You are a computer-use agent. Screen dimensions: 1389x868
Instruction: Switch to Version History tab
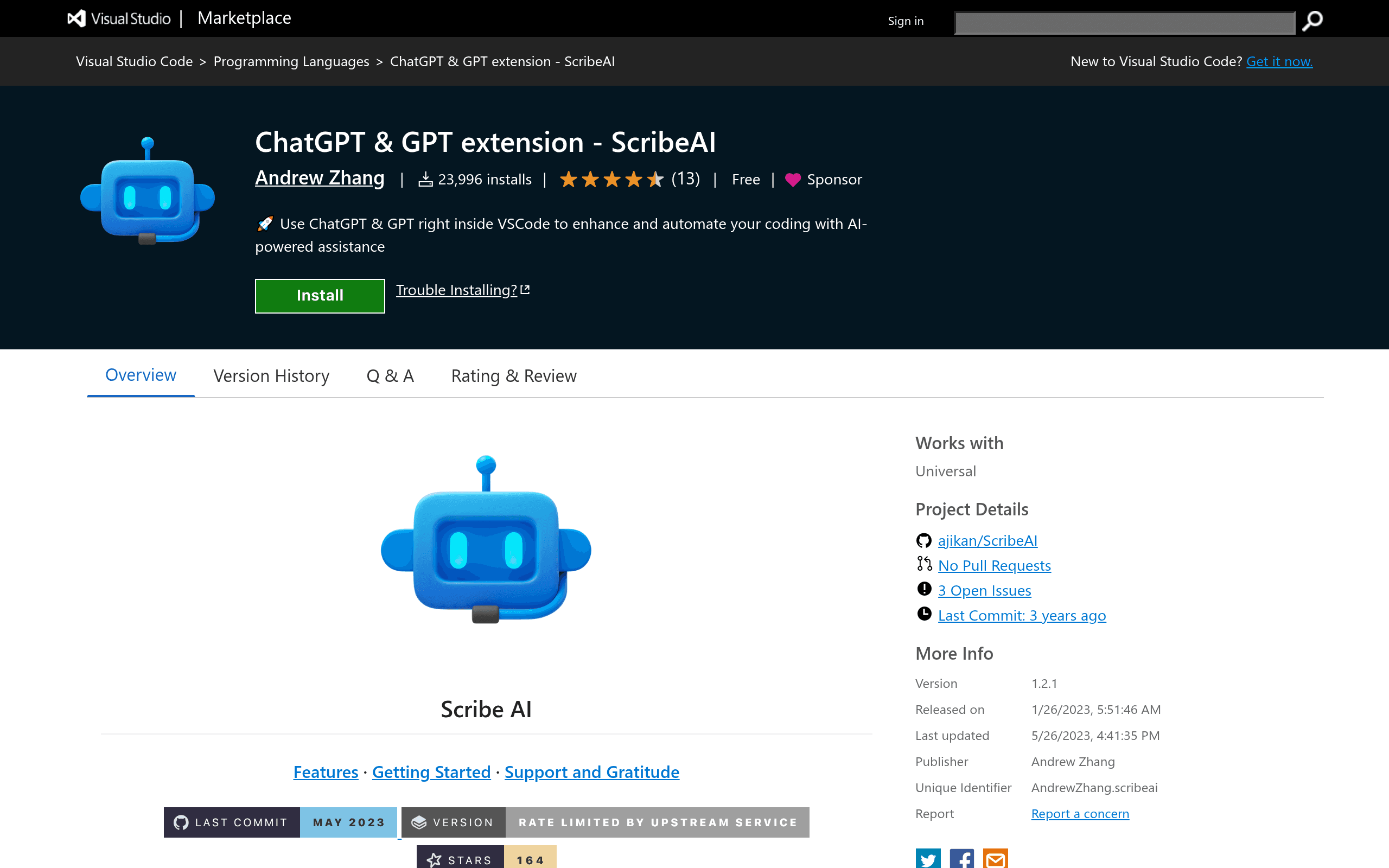pos(271,376)
